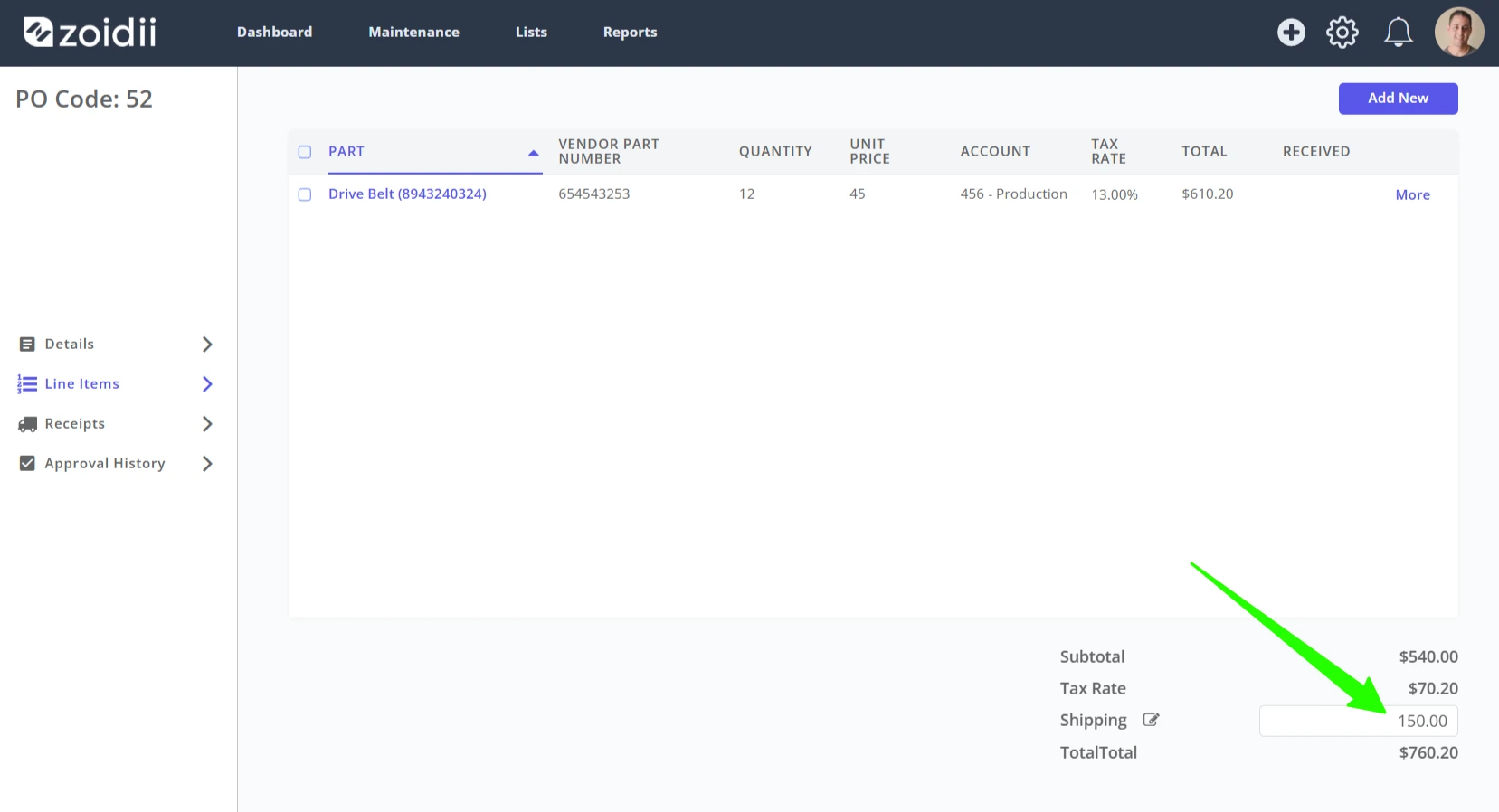
Task: Open the plus add-new icon in header
Action: tap(1291, 33)
